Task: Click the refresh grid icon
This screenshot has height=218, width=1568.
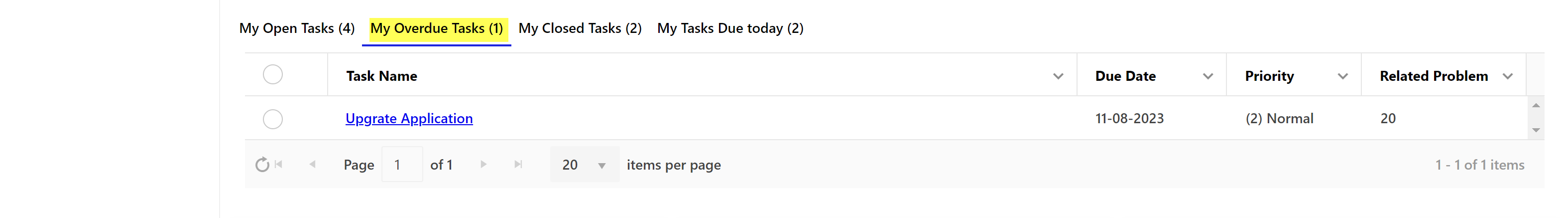Action: [262, 165]
